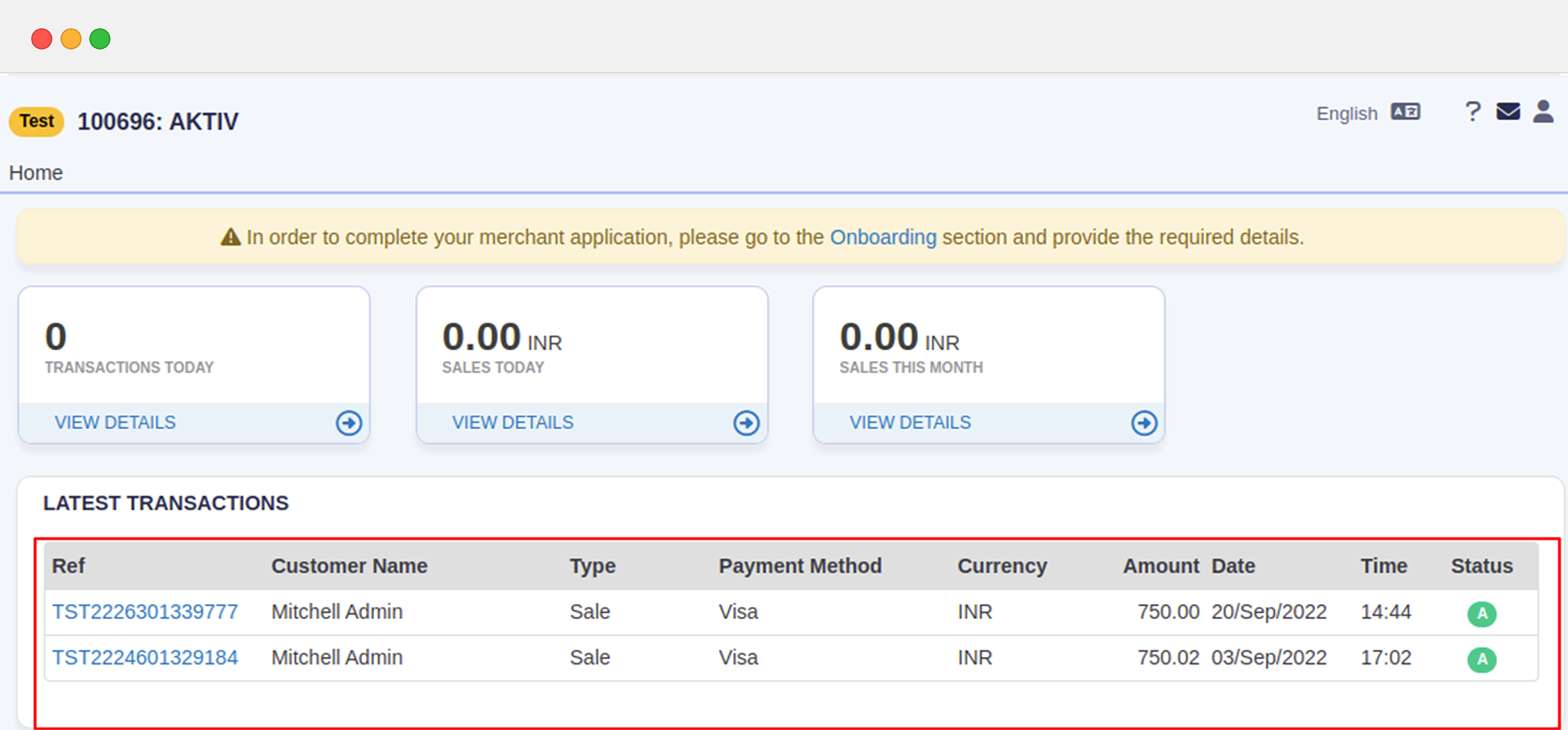The image size is (1568, 730).
Task: Open the messages envelope icon
Action: tap(1508, 112)
